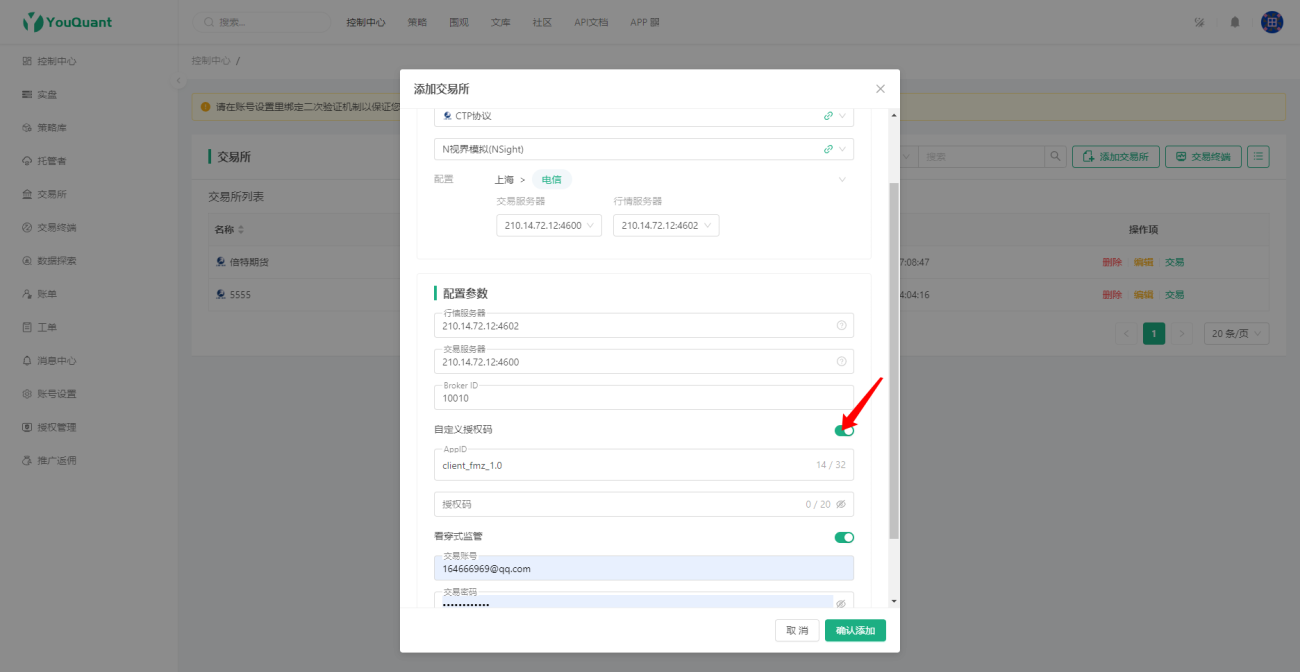Click the 确认添加 button
The height and width of the screenshot is (672, 1300).
[x=855, y=630]
